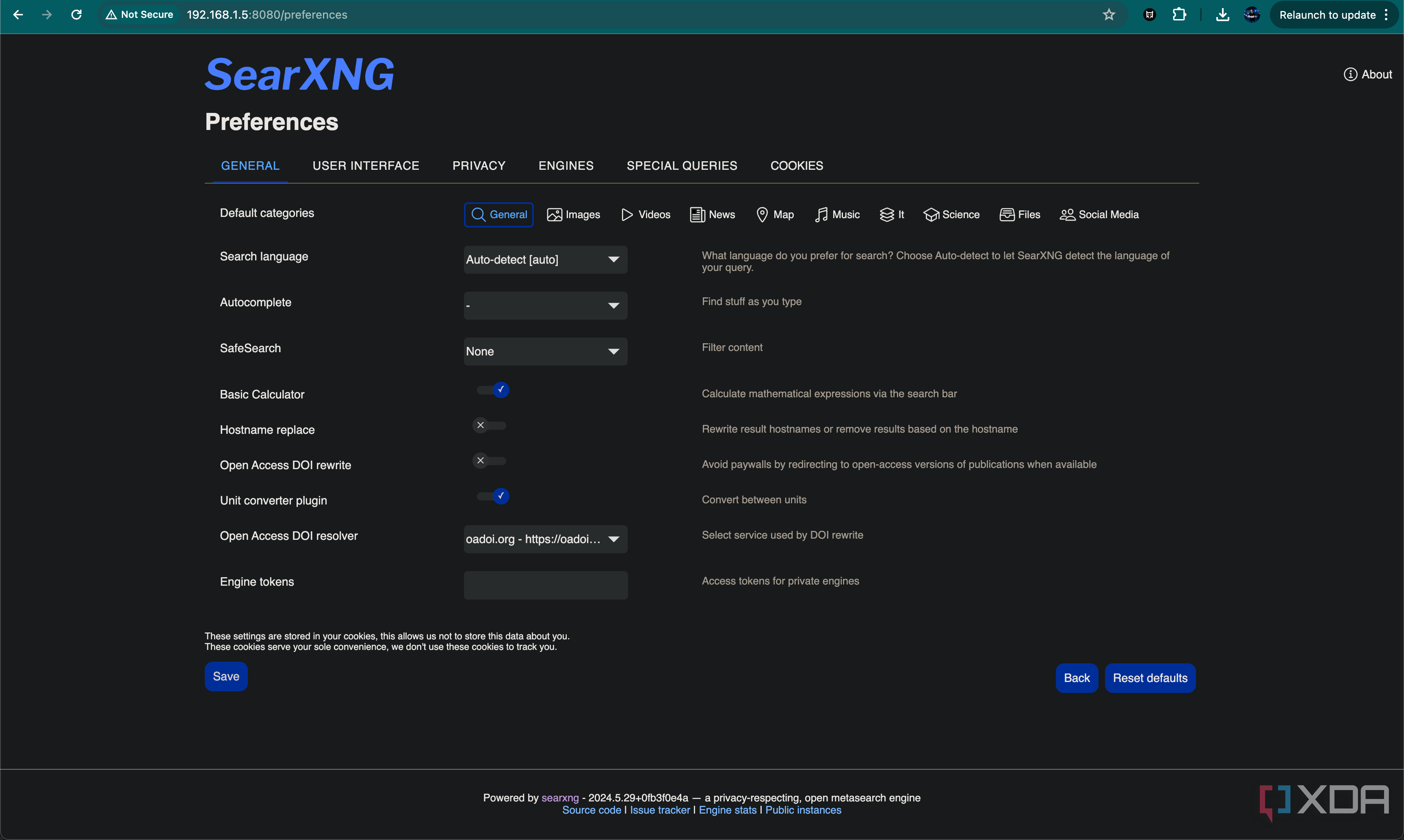This screenshot has height=840, width=1404.
Task: Focus the Engine tokens input field
Action: (x=546, y=585)
